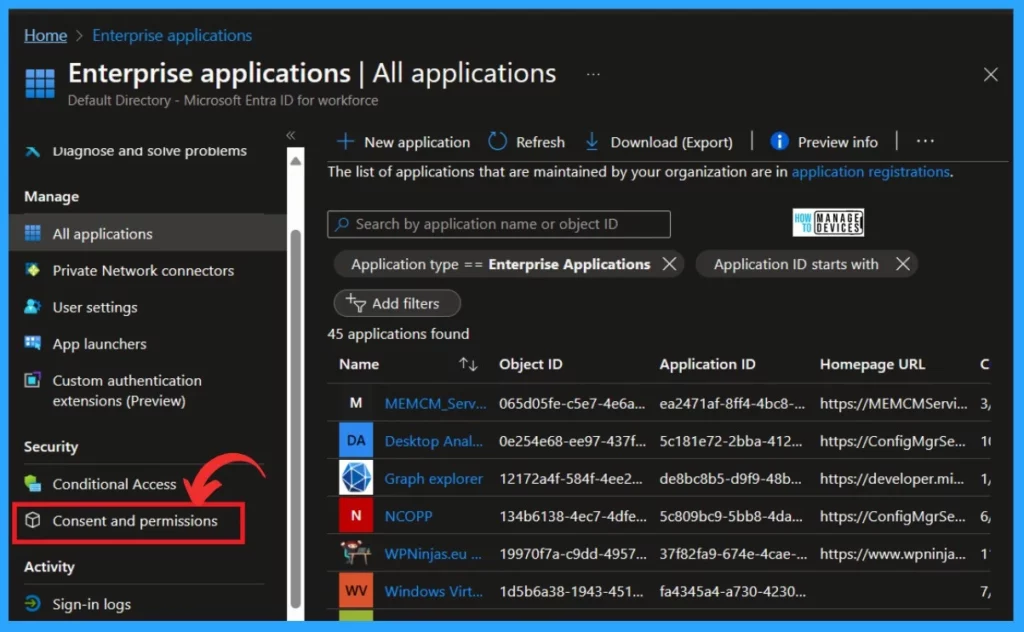Go to Home breadcrumb link
Screen dimensions: 1024x632
[x=46, y=35]
